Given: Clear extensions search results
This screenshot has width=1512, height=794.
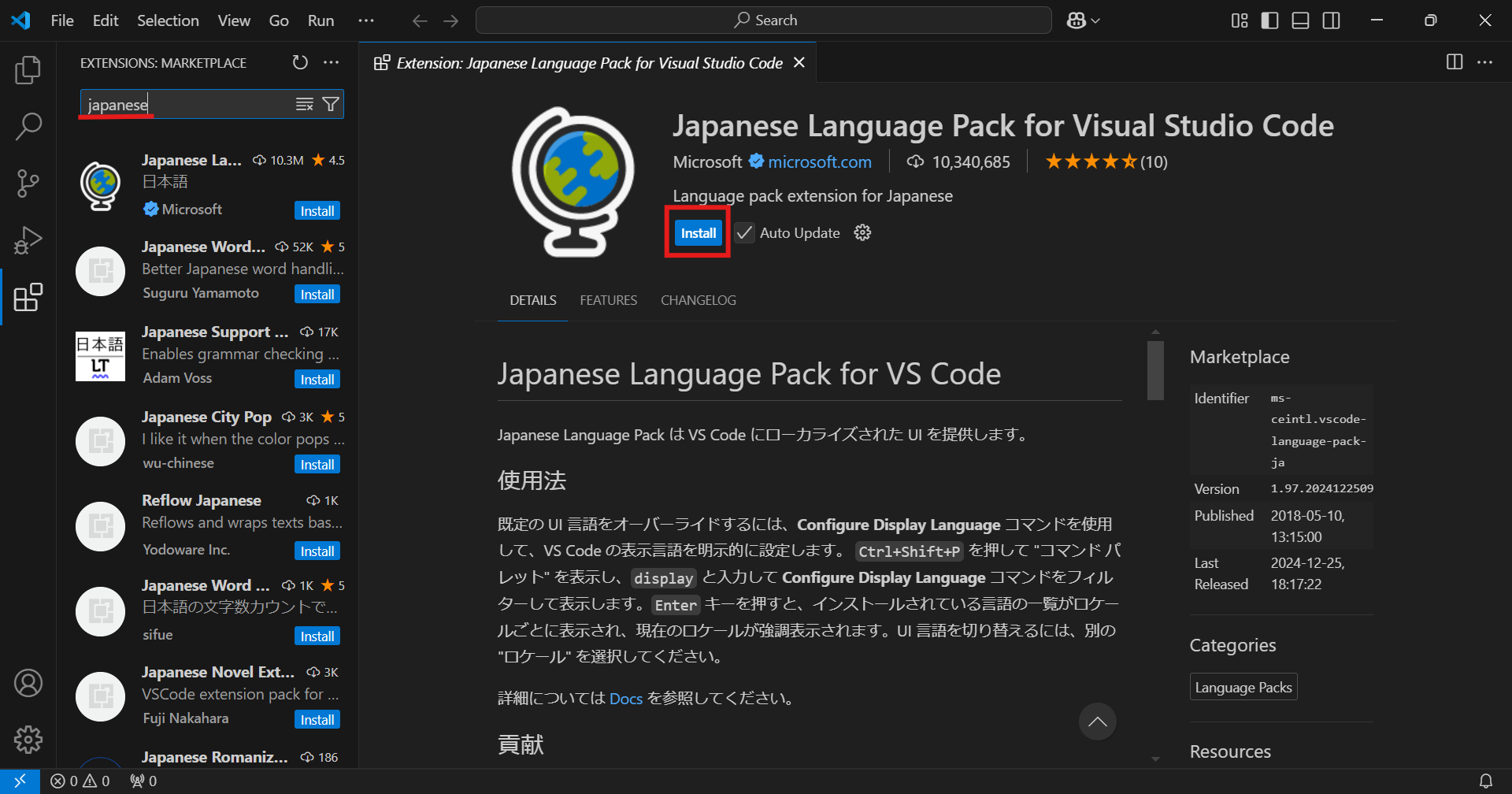Looking at the screenshot, I should 305,105.
